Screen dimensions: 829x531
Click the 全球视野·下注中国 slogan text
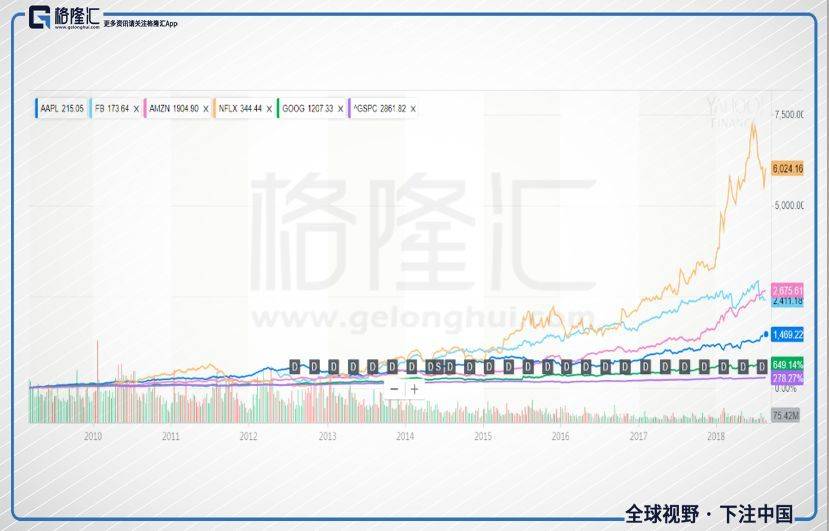[x=710, y=514]
